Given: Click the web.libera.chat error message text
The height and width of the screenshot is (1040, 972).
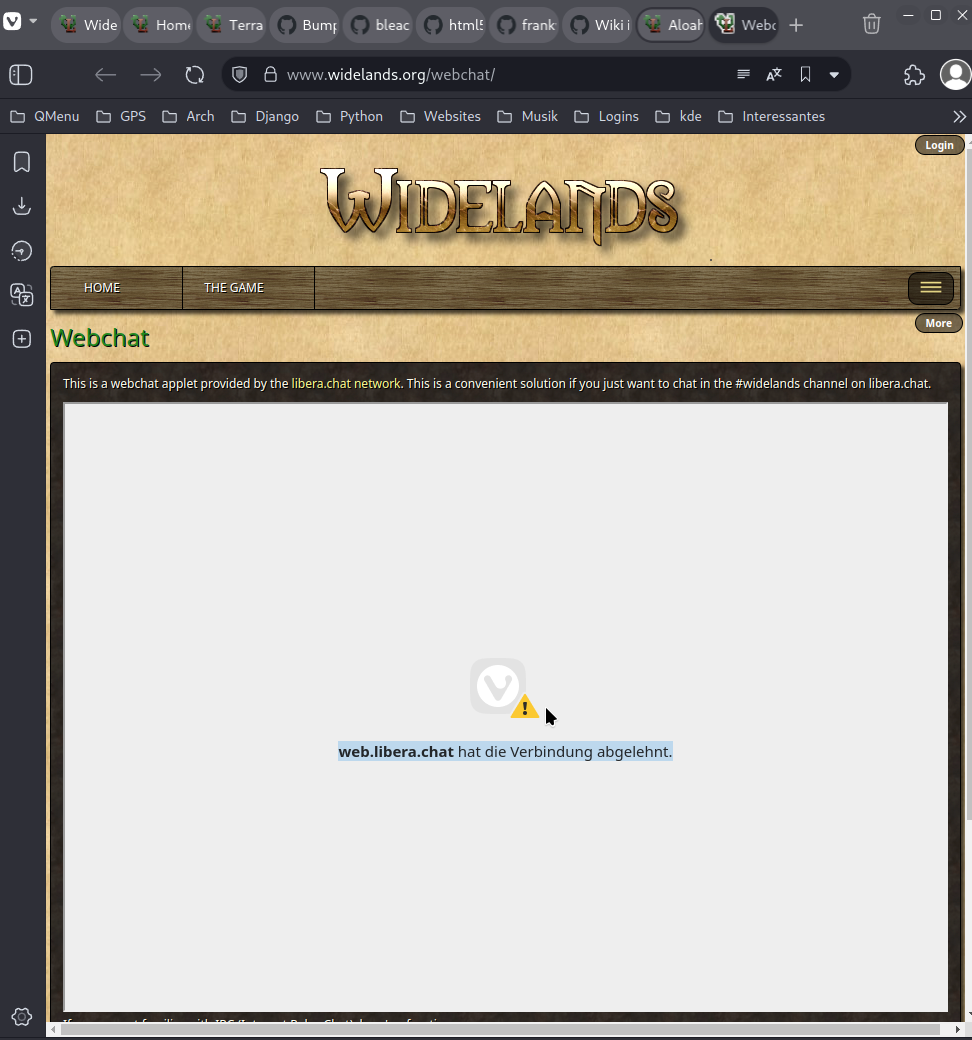Looking at the screenshot, I should [x=505, y=751].
